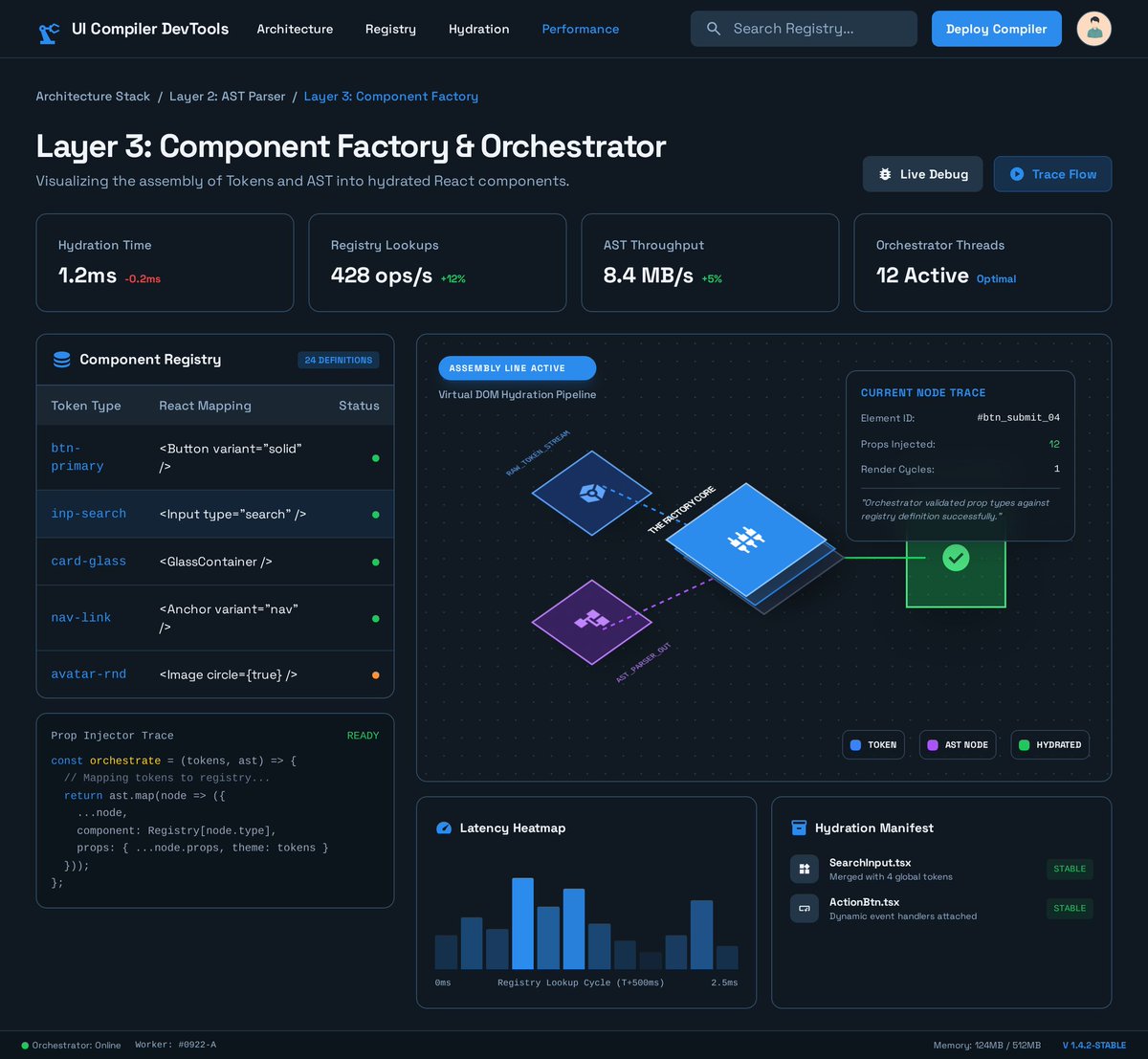Select the inp-search token row
This screenshot has height=1059, width=1148.
[x=215, y=515]
